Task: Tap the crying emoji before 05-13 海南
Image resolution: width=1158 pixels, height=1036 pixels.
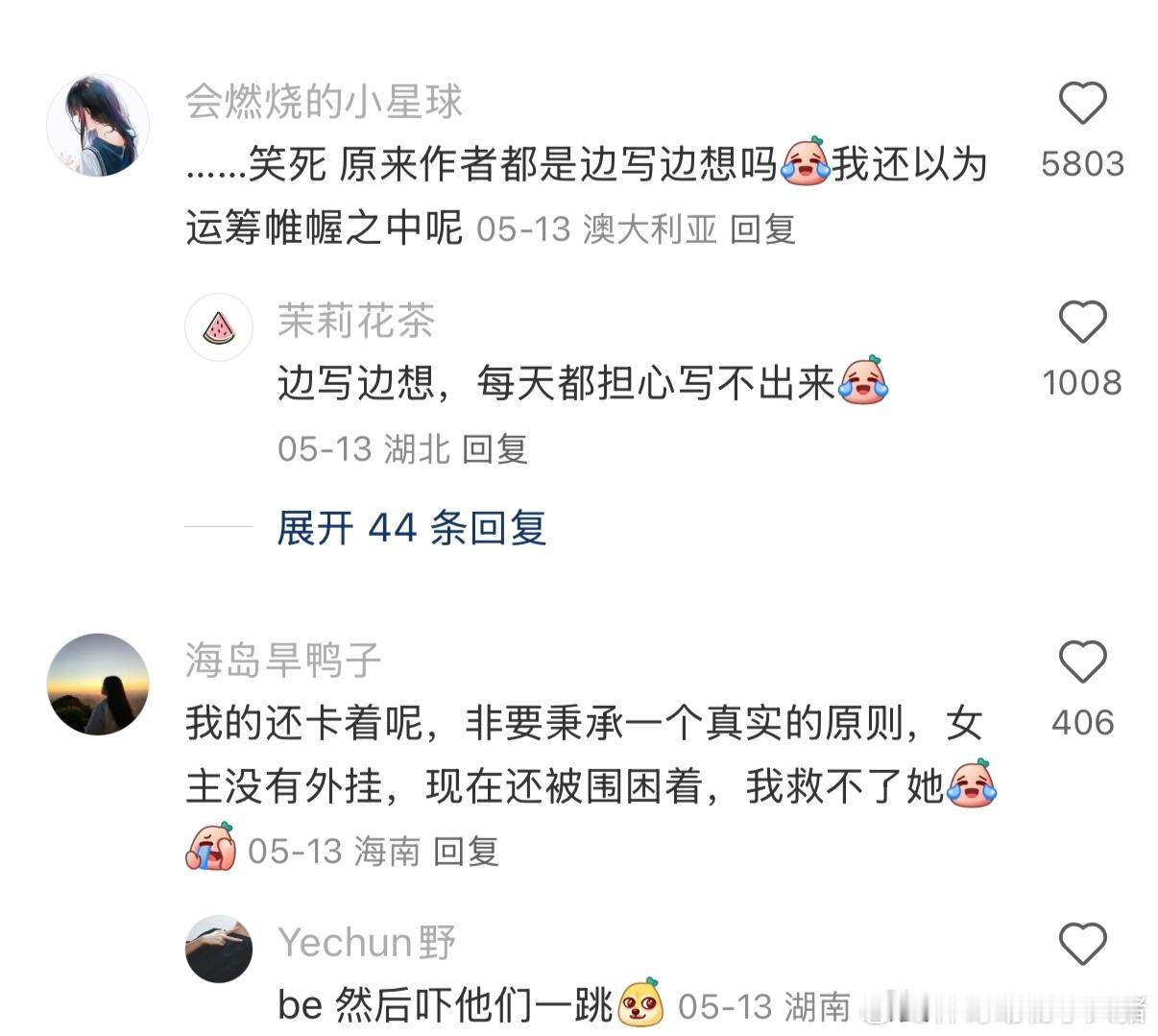Action: point(210,846)
